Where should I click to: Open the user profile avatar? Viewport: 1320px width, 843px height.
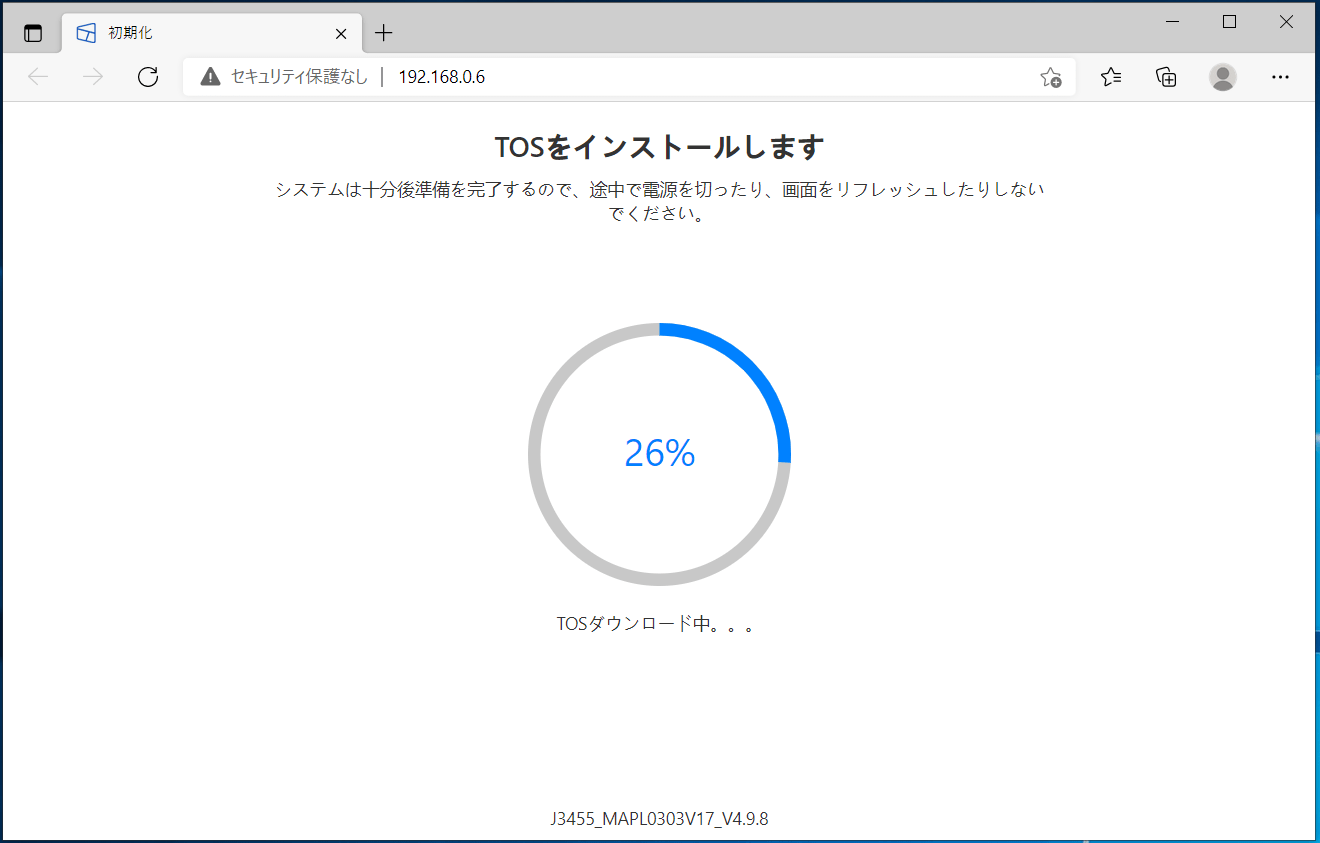1222,77
